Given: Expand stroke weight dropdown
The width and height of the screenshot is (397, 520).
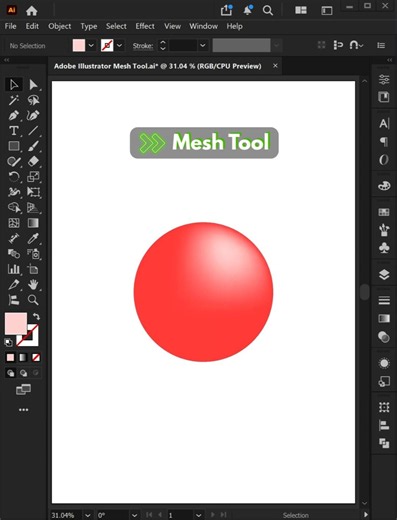Looking at the screenshot, I should (202, 45).
